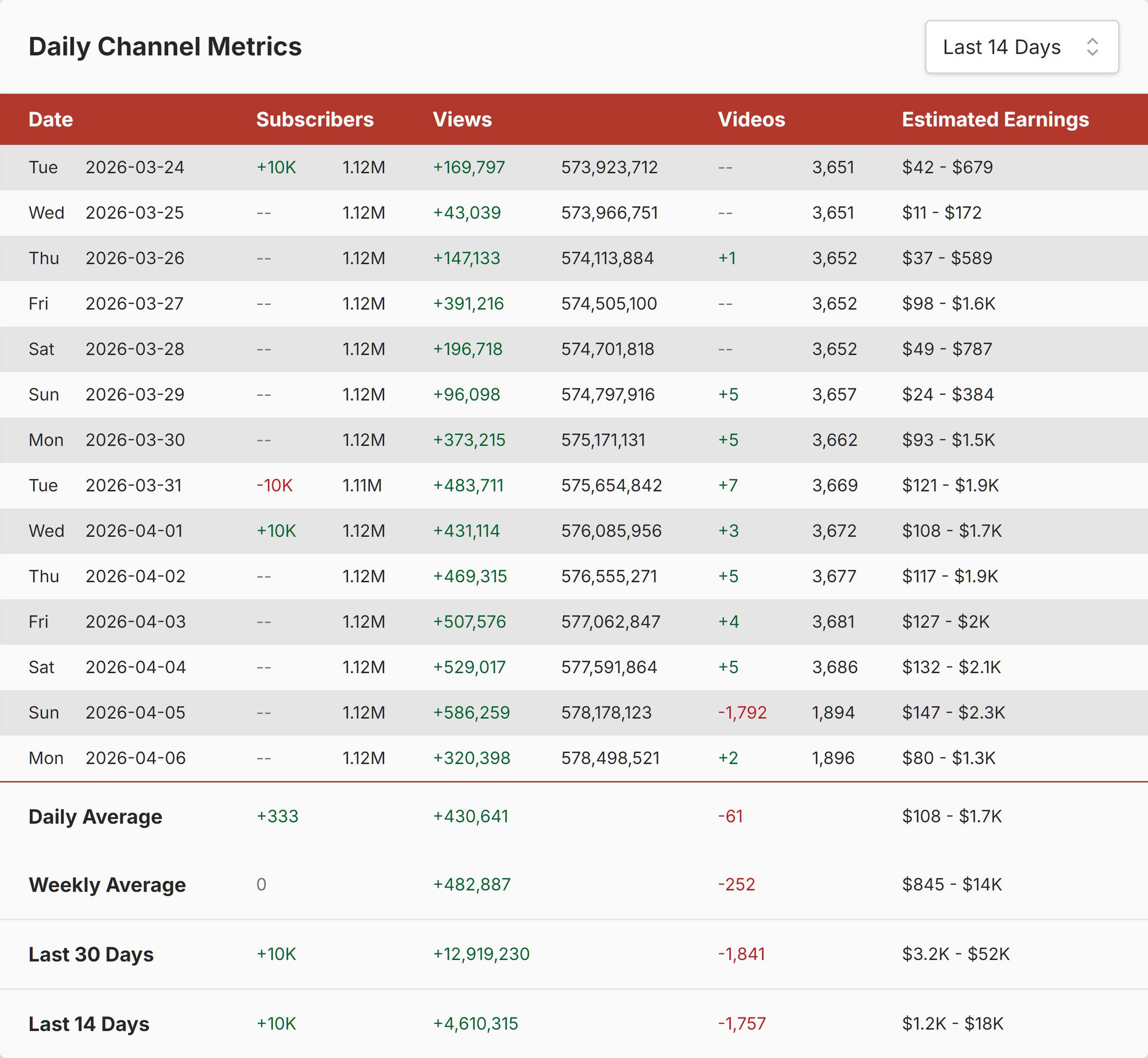This screenshot has width=1148, height=1058.
Task: Click the Last 14 Days summary row label
Action: coord(89,1024)
